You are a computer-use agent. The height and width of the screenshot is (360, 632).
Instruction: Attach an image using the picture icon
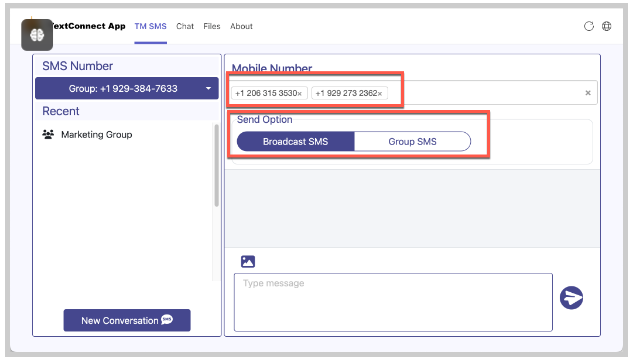point(248,262)
